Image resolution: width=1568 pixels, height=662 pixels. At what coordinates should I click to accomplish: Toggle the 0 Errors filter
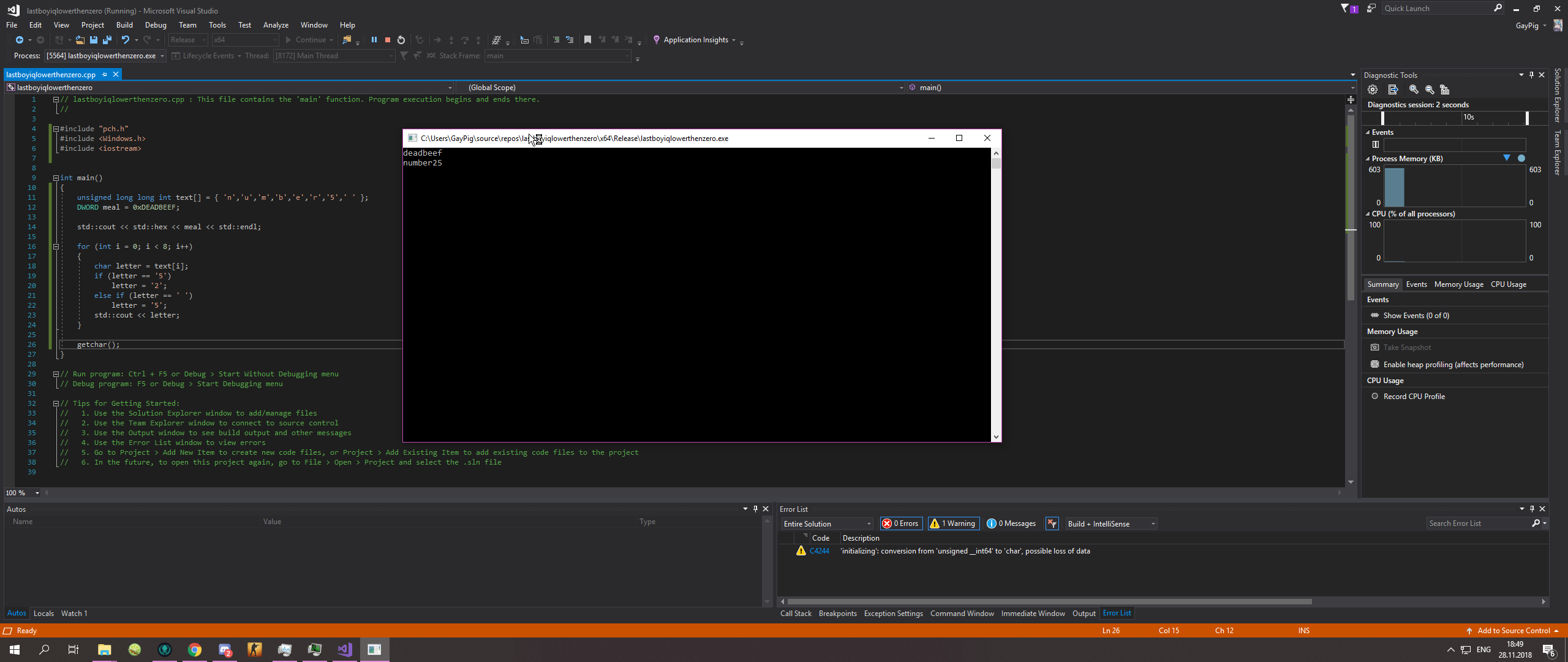[x=901, y=523]
